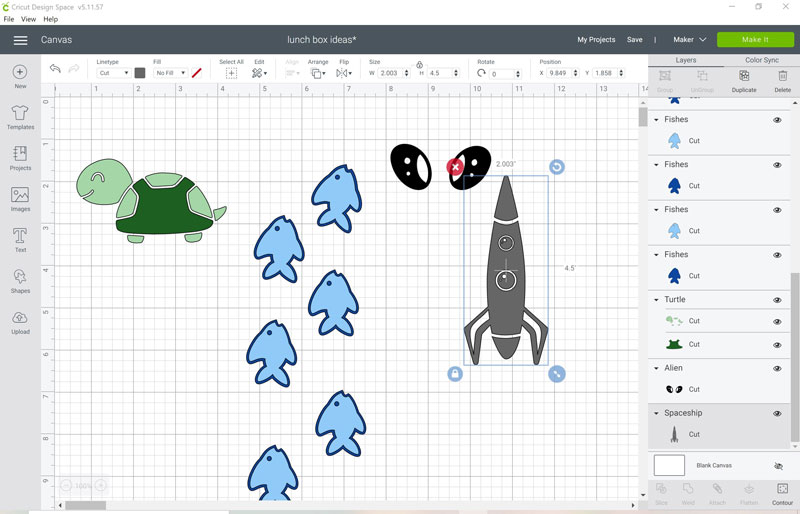Click the width size input field
The width and height of the screenshot is (800, 514).
point(390,73)
